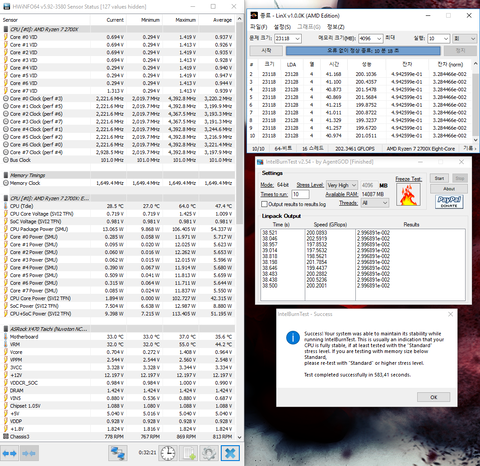Click the VRM temperature icon
Image resolution: width=480 pixels, height=466 pixels.
6,344
